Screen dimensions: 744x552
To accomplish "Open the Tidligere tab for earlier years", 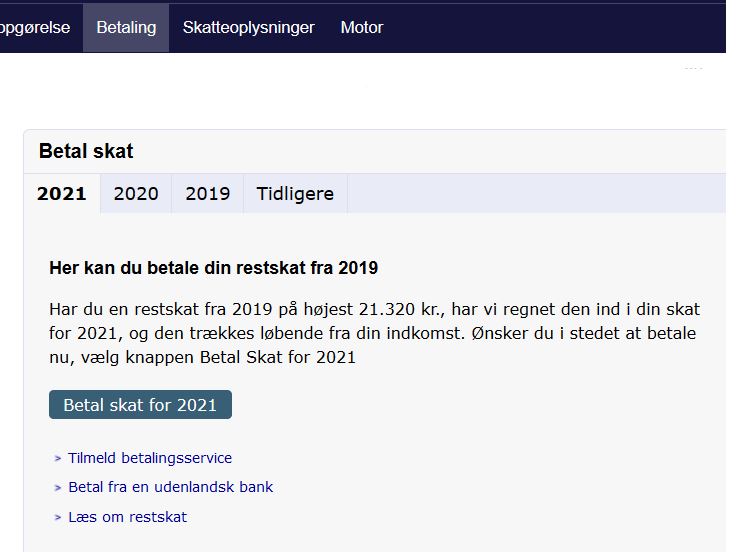I will pos(295,194).
